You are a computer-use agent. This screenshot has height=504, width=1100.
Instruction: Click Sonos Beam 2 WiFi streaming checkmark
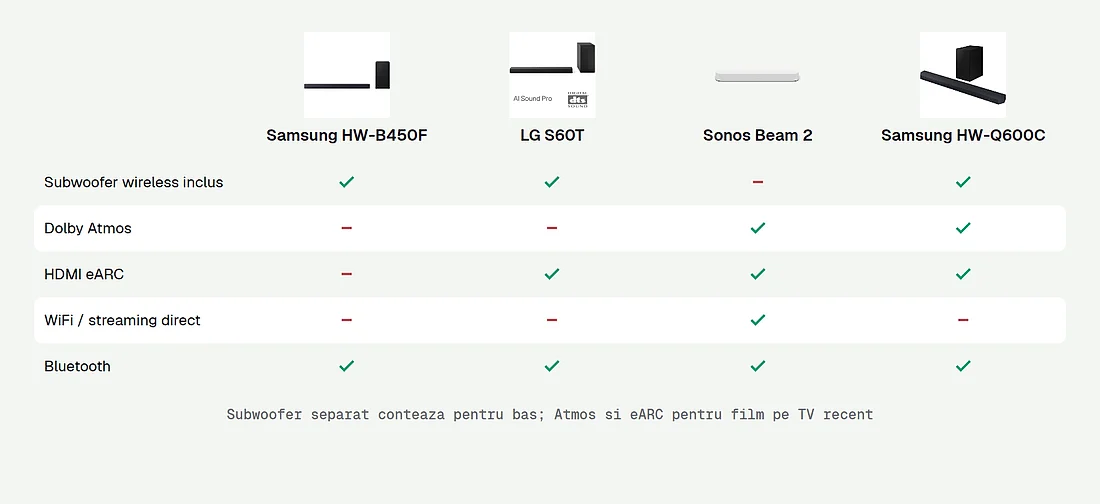pyautogui.click(x=758, y=320)
